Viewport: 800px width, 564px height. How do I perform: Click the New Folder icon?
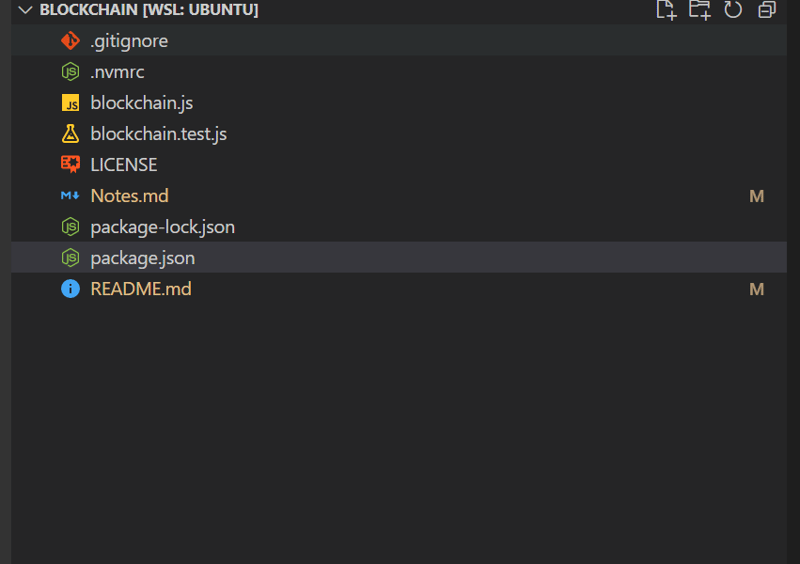[x=699, y=9]
